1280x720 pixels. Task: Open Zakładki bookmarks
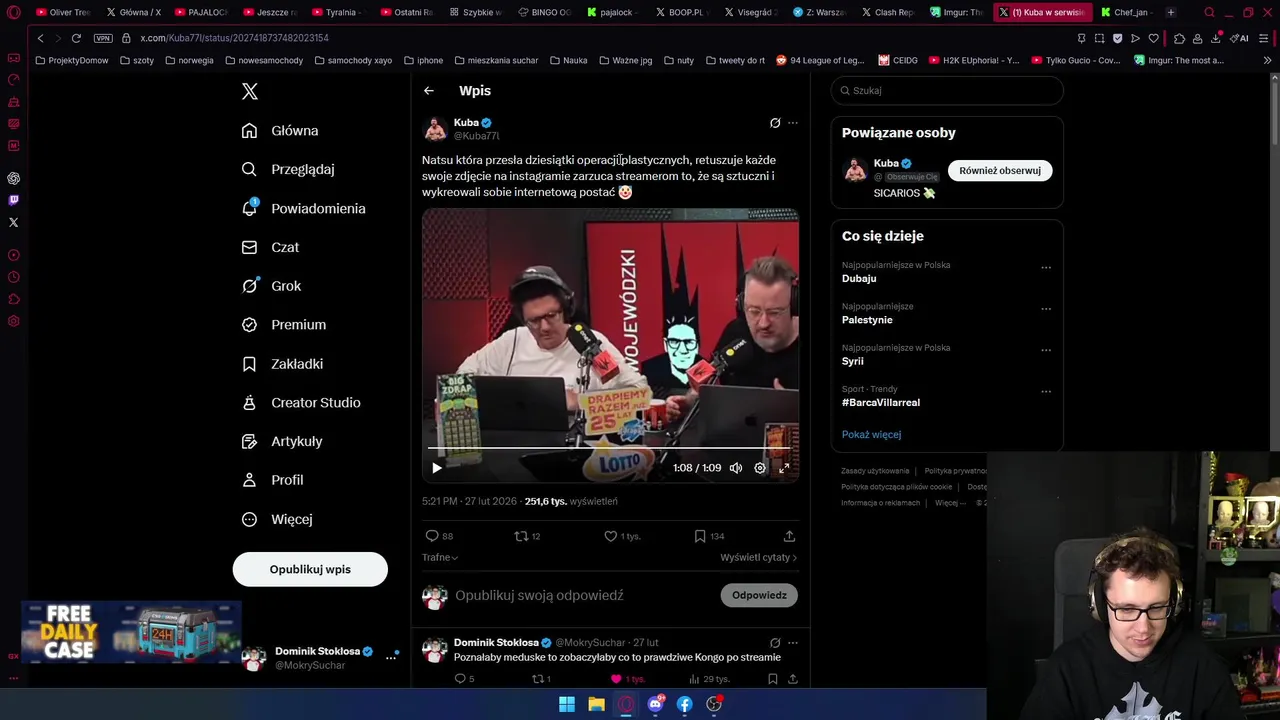tap(282, 364)
